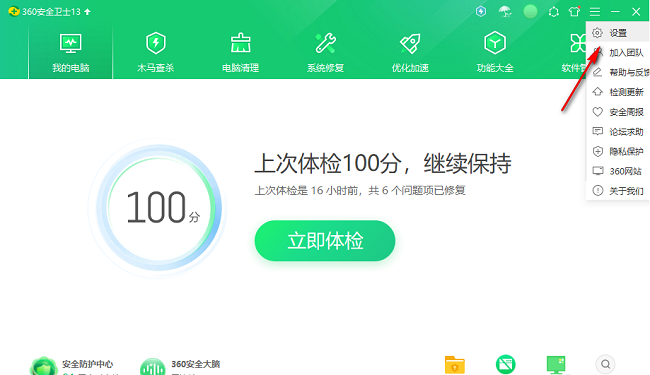Open 360网站 menu entry
The width and height of the screenshot is (650, 375).
pyautogui.click(x=618, y=171)
